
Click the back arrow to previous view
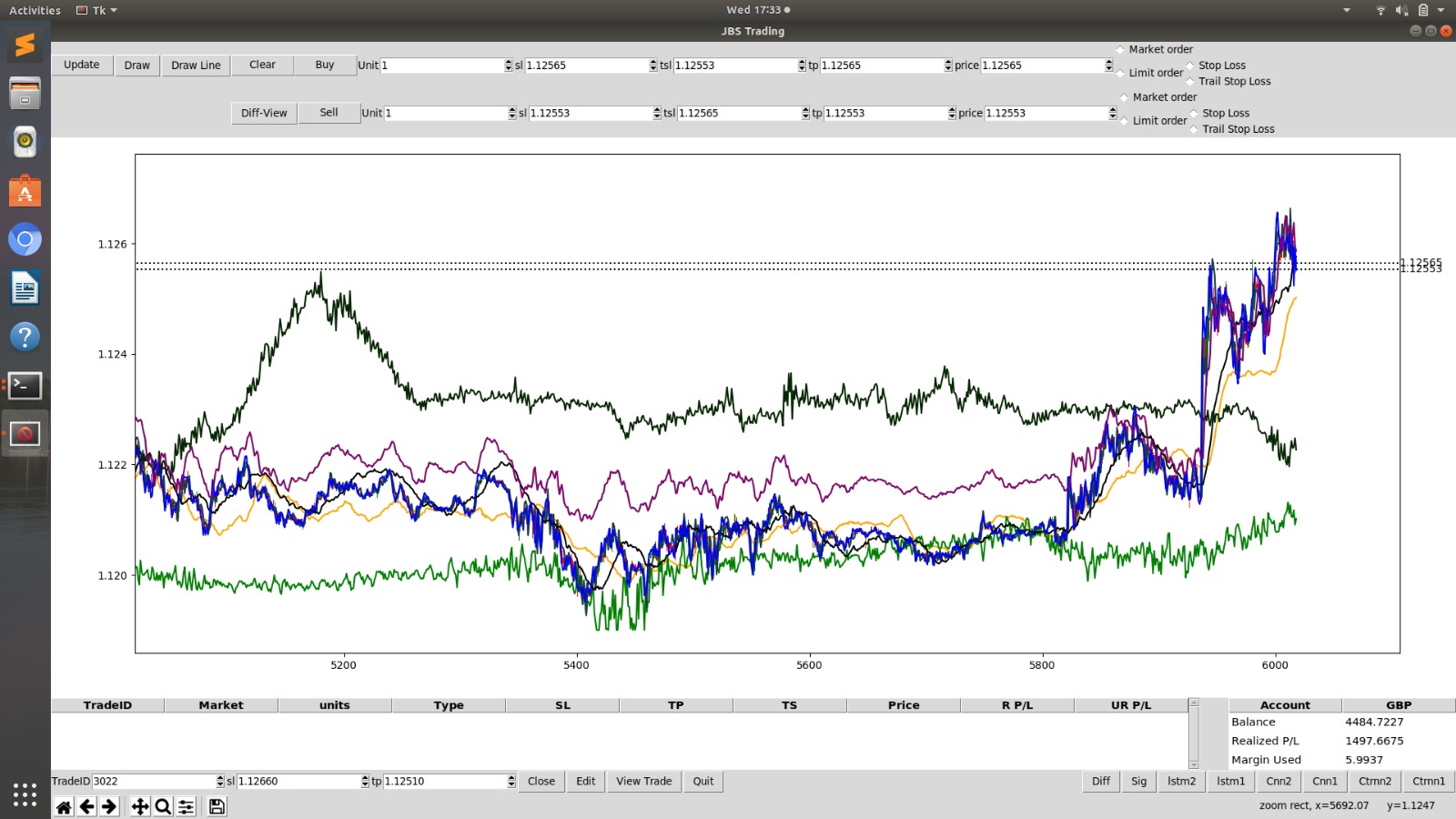click(87, 807)
